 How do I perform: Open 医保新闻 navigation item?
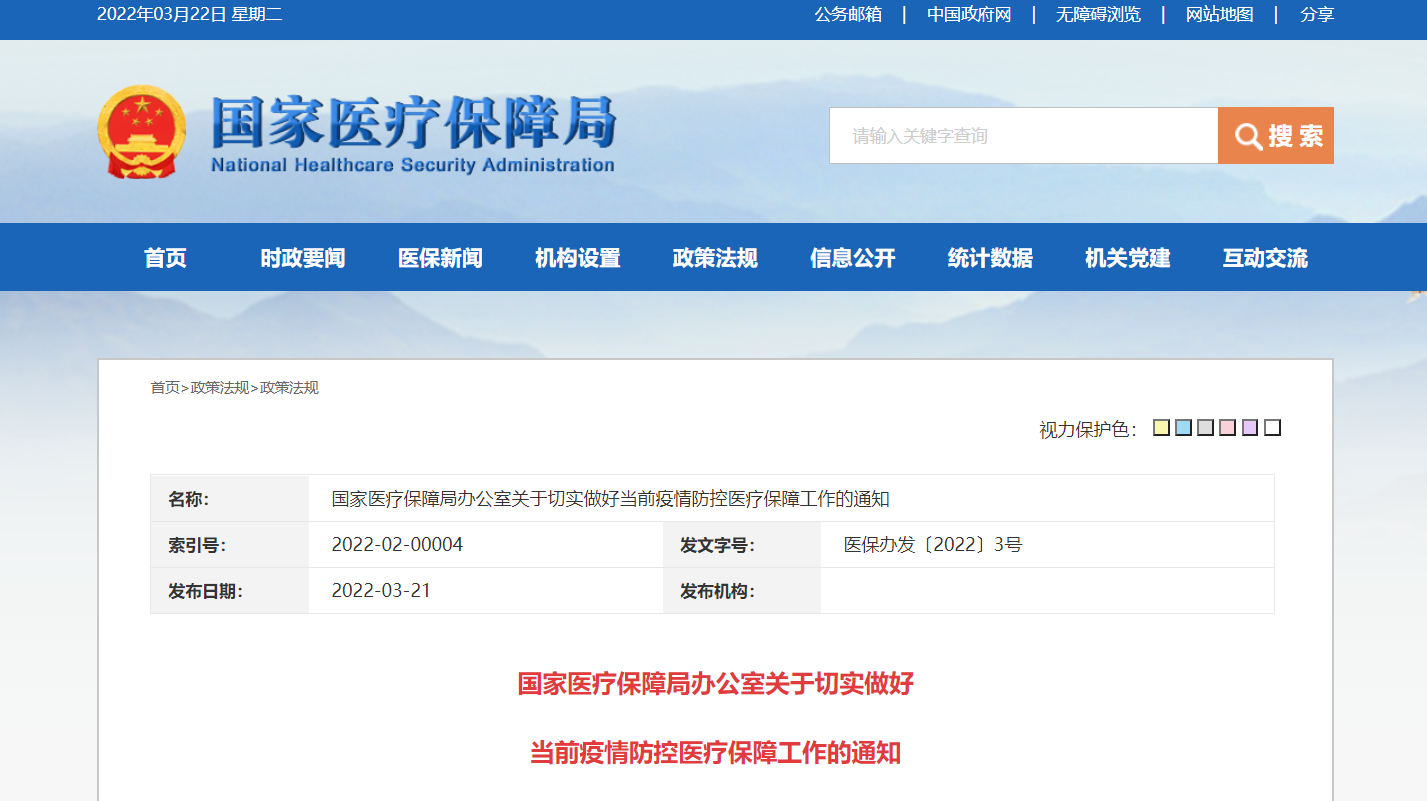[x=440, y=258]
